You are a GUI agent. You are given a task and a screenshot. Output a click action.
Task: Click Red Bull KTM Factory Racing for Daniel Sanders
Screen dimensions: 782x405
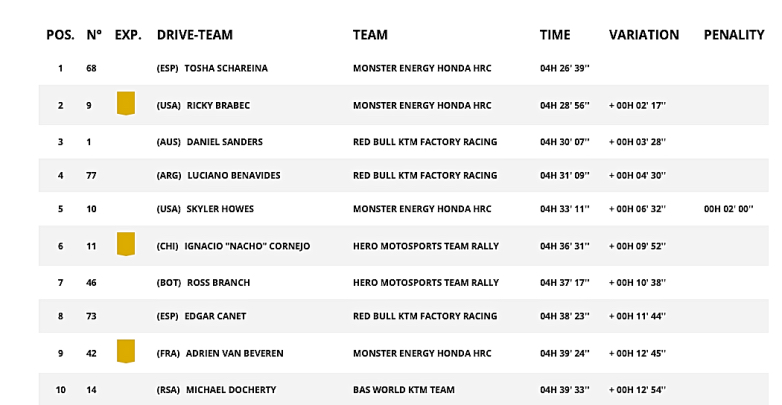pyautogui.click(x=424, y=141)
